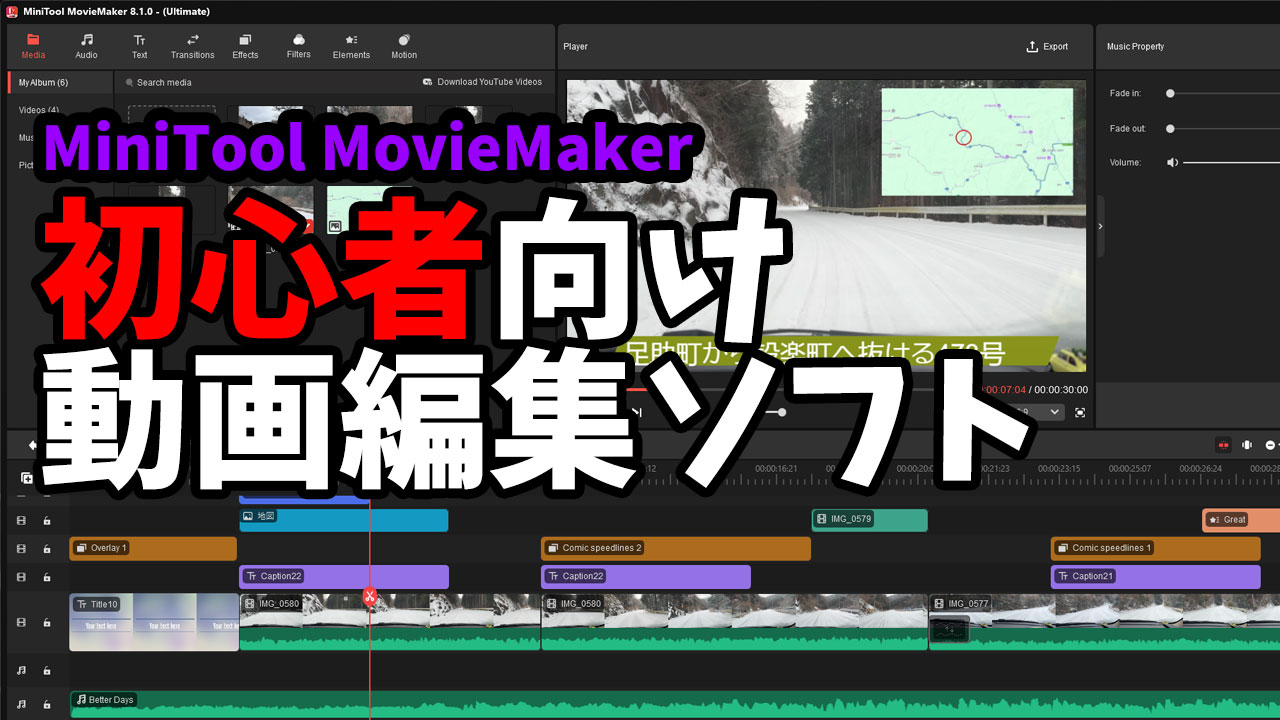Click the Fade in slider handle

1170,94
